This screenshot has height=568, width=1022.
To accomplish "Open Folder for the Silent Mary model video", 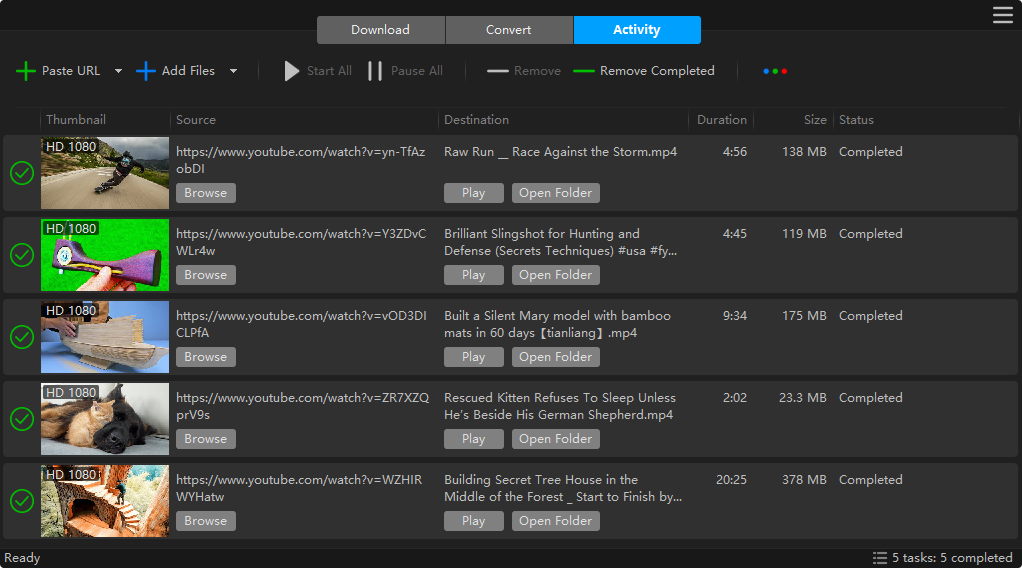I will coord(556,357).
